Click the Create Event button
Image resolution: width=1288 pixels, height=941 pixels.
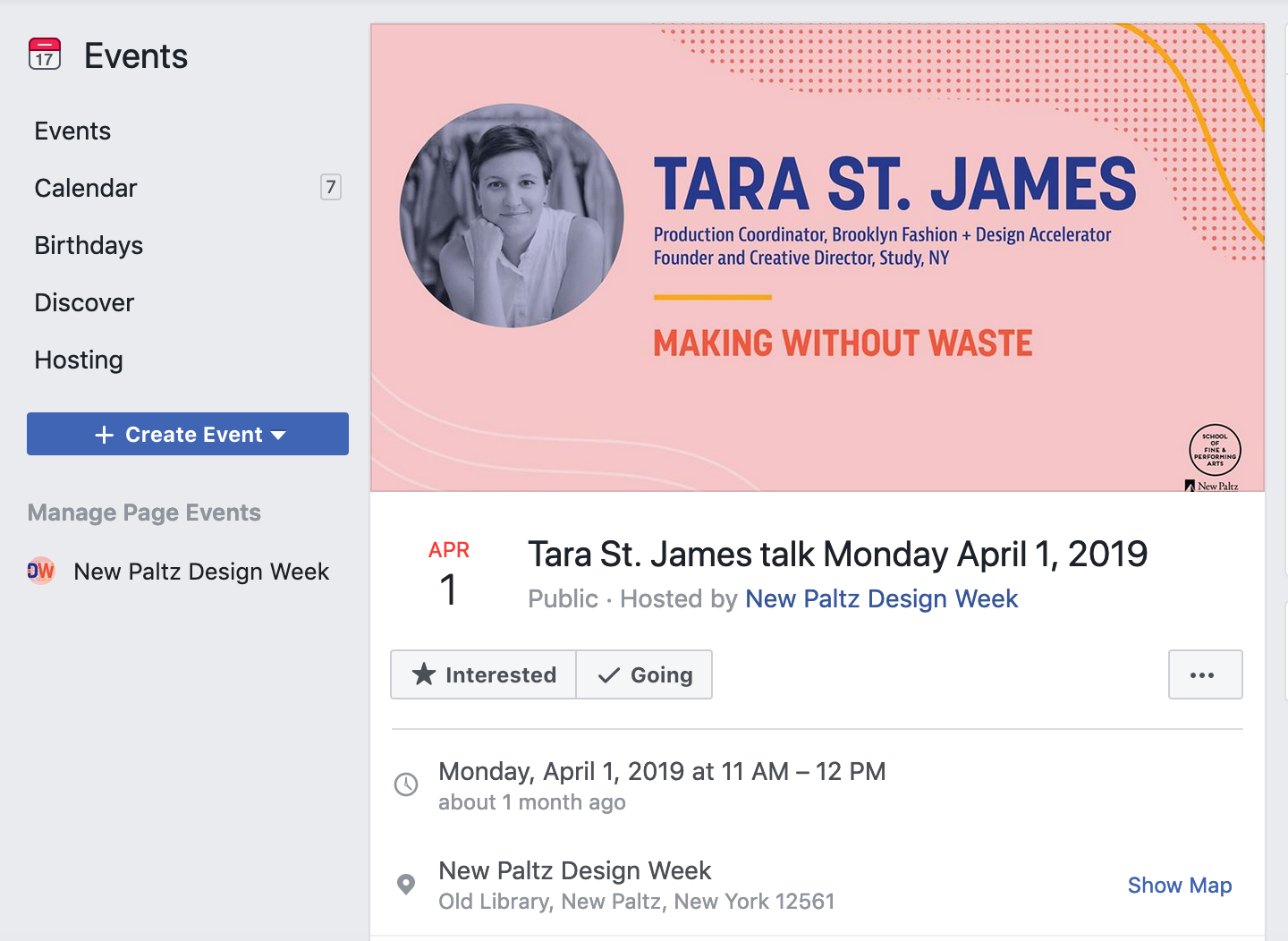tap(188, 434)
